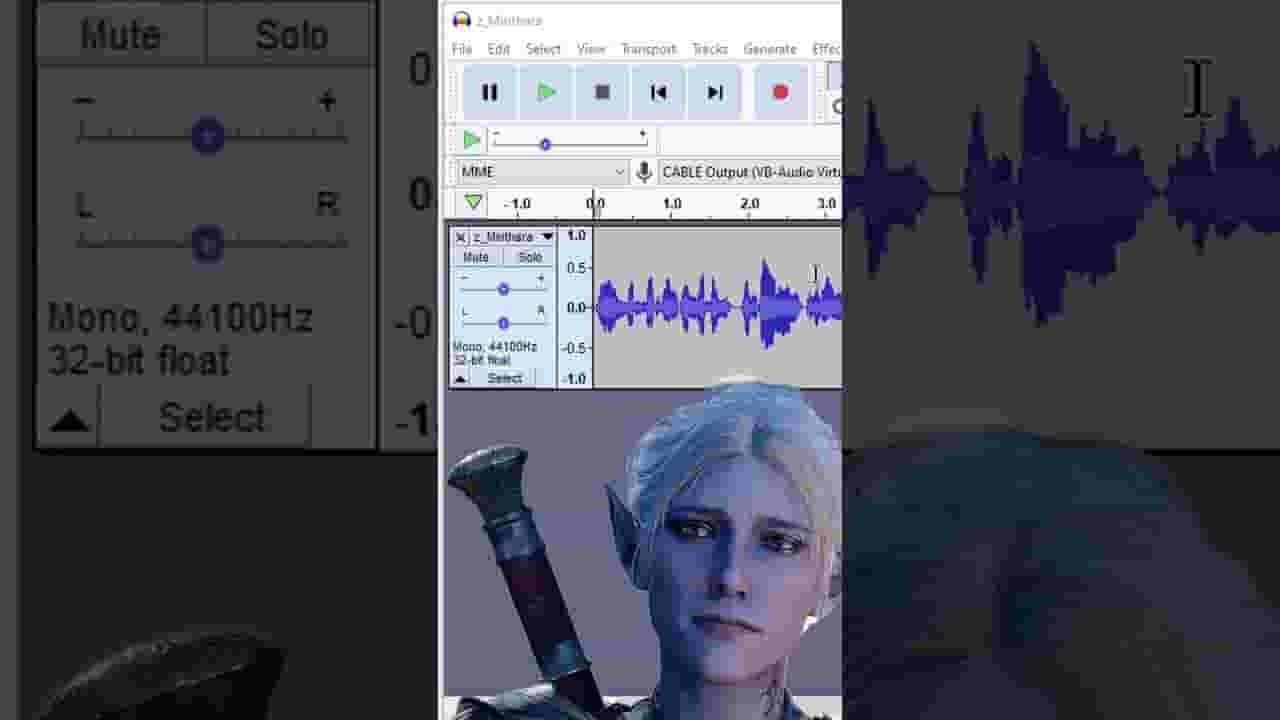Open the partly hidden Effect menu
Image resolution: width=1280 pixels, height=720 pixels.
point(826,49)
